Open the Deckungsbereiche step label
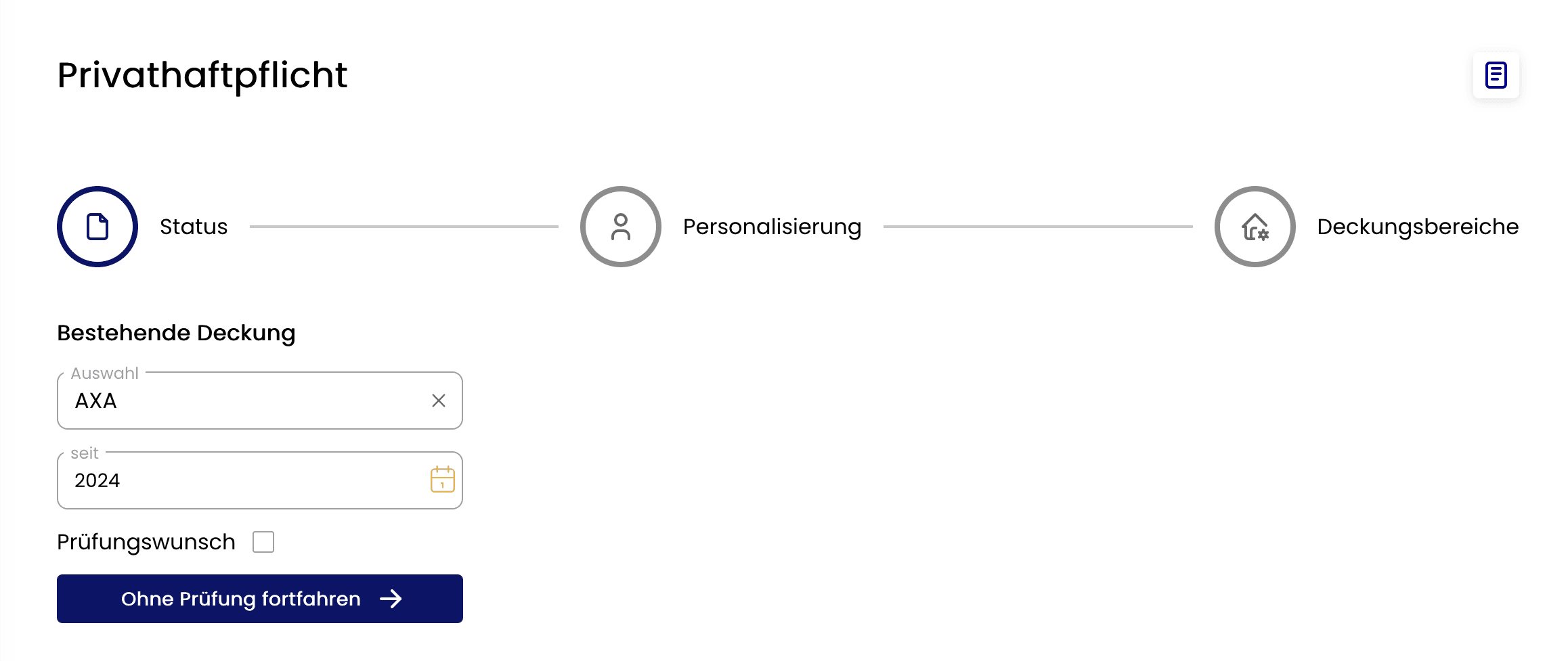The height and width of the screenshot is (661, 1568). click(1418, 227)
